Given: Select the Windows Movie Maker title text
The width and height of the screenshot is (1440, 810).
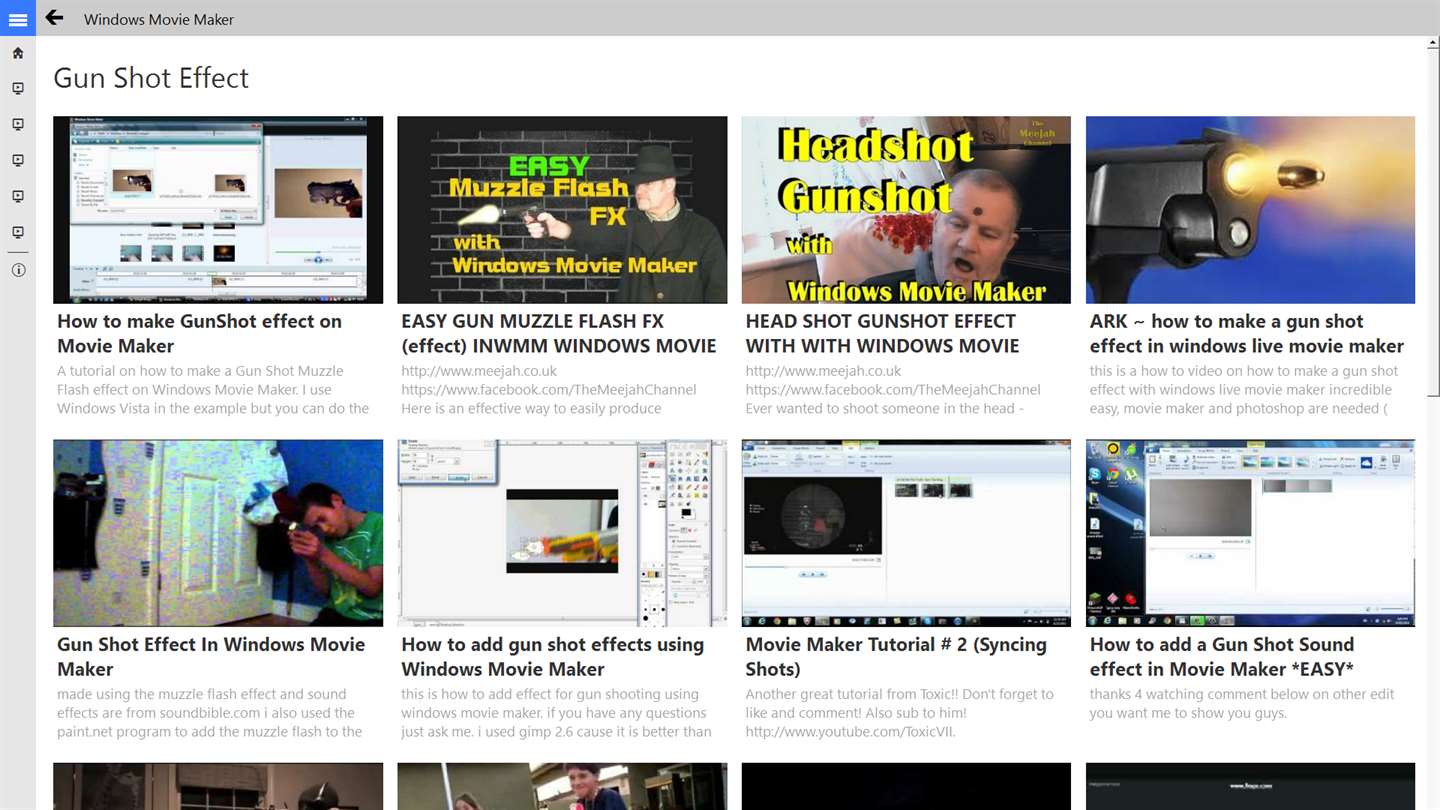Looking at the screenshot, I should click(x=159, y=19).
